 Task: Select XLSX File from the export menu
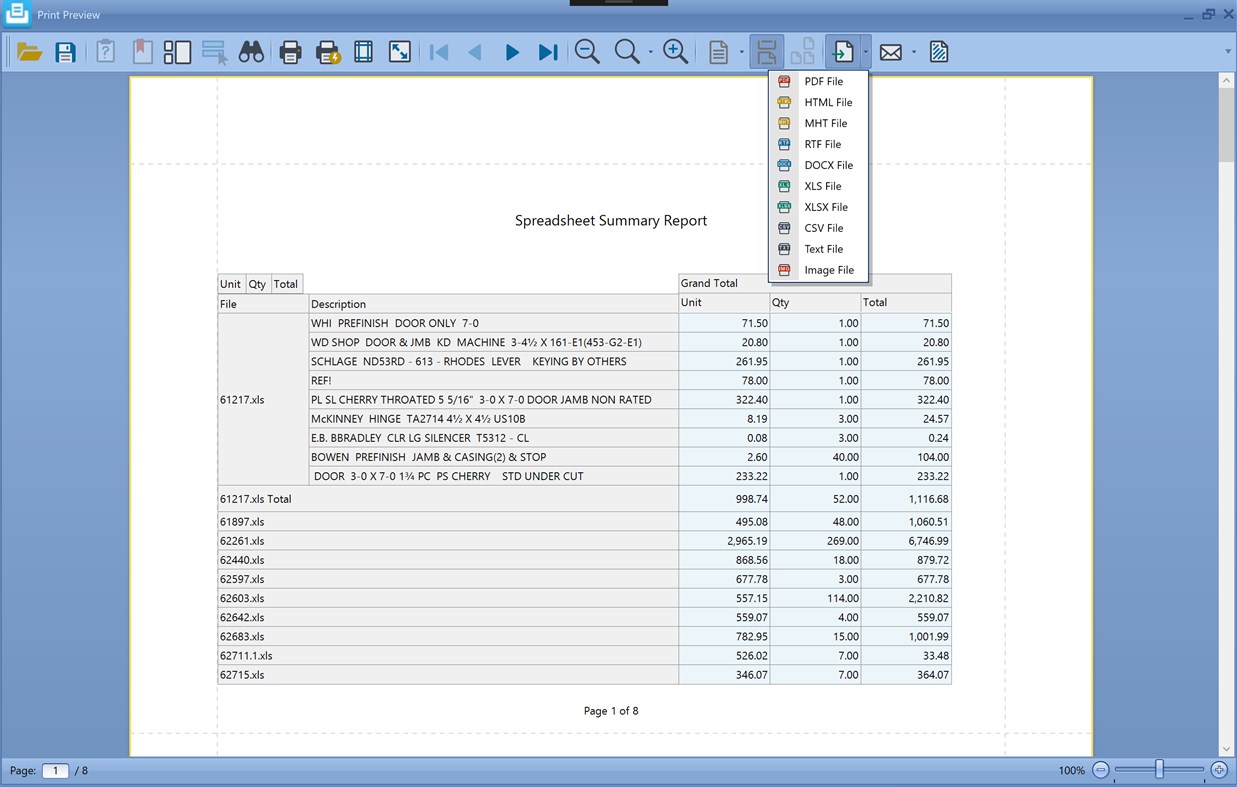pyautogui.click(x=825, y=207)
